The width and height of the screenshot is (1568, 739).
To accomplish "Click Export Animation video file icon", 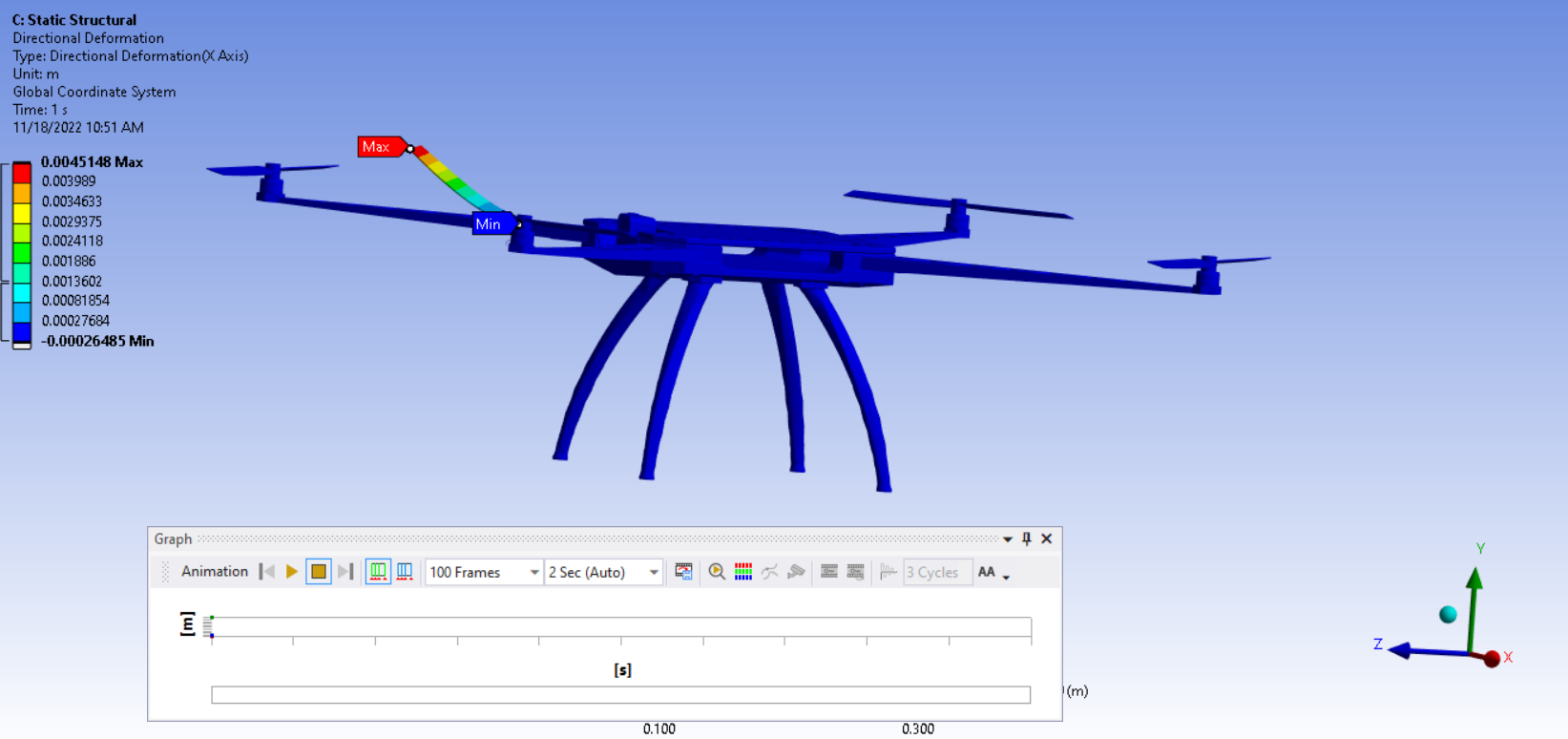I will (x=683, y=572).
